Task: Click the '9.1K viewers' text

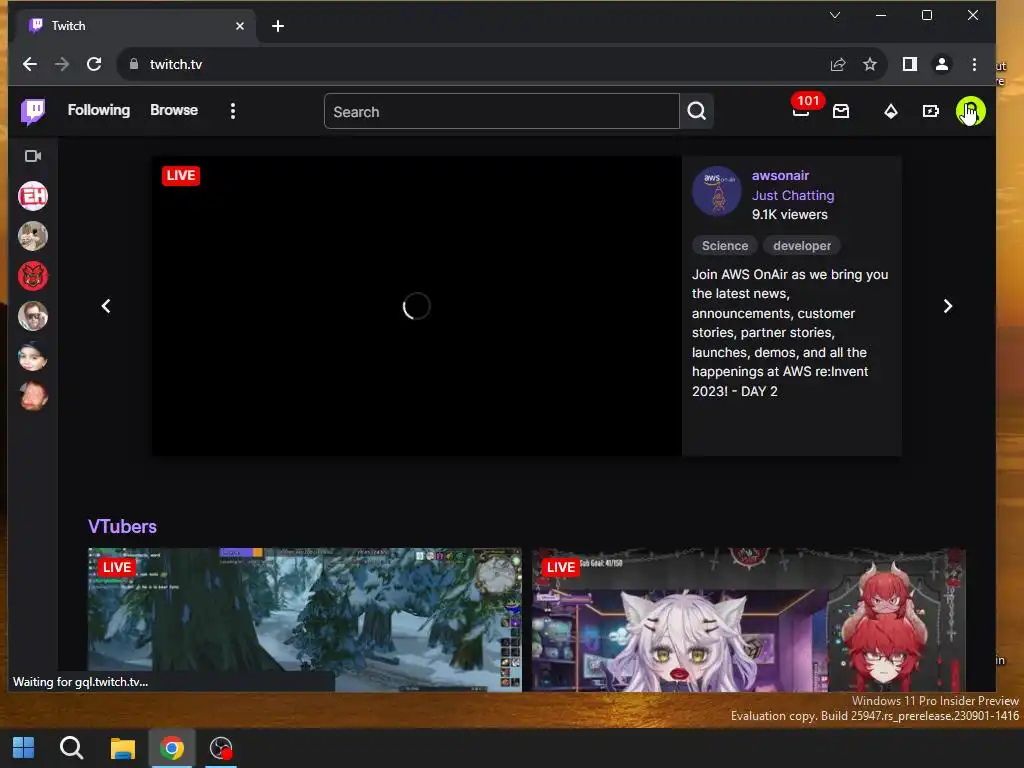Action: [x=790, y=214]
